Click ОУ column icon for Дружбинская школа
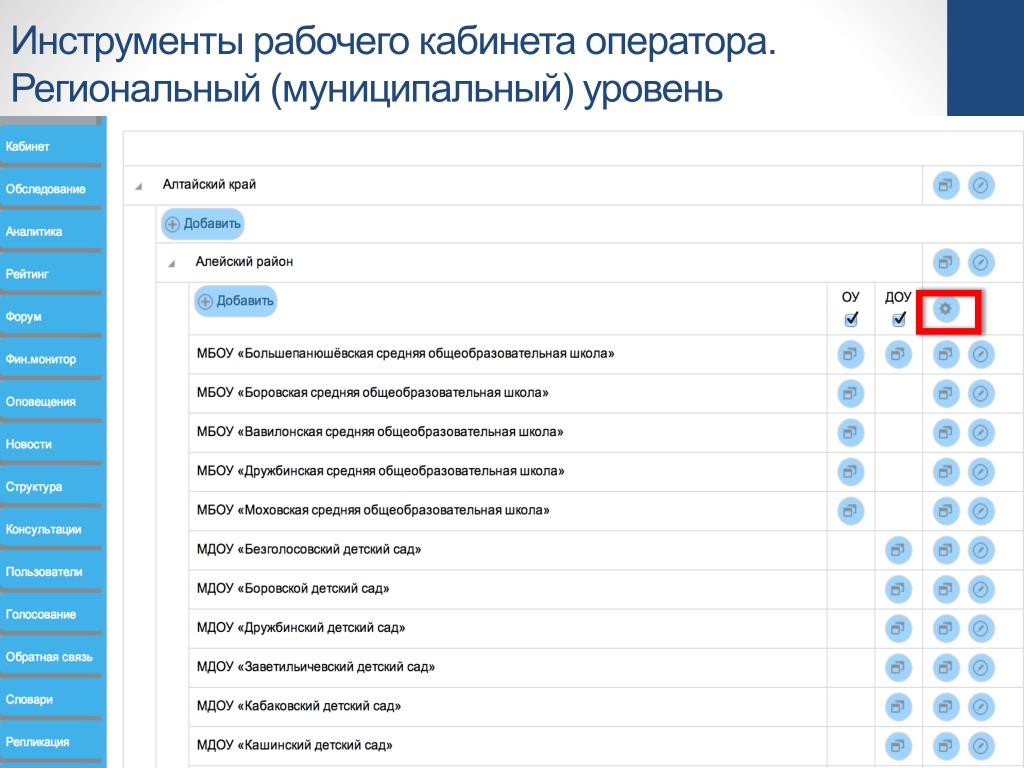1024x768 pixels. click(x=850, y=472)
